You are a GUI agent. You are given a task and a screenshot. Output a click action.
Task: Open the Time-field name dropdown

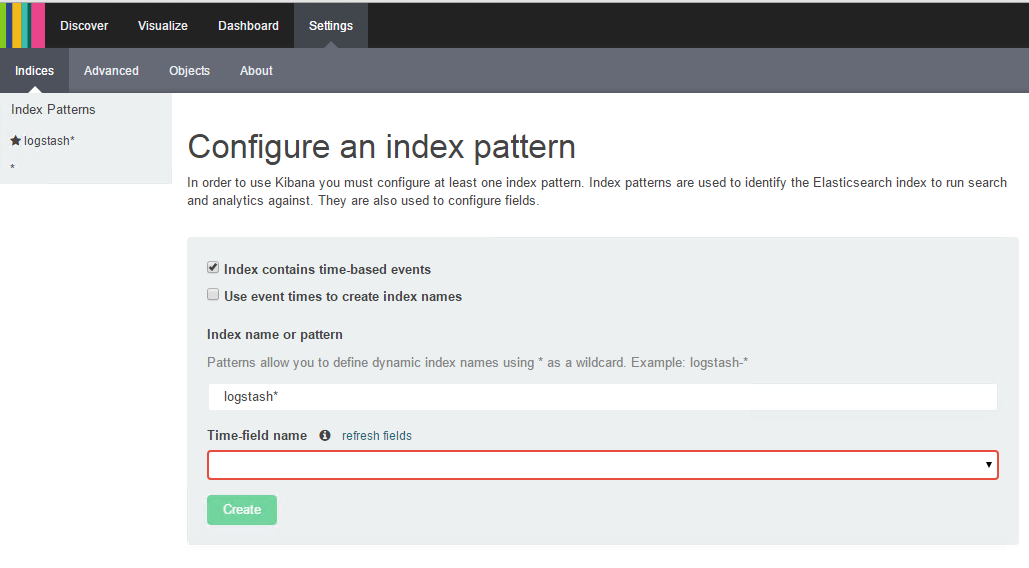tap(602, 465)
